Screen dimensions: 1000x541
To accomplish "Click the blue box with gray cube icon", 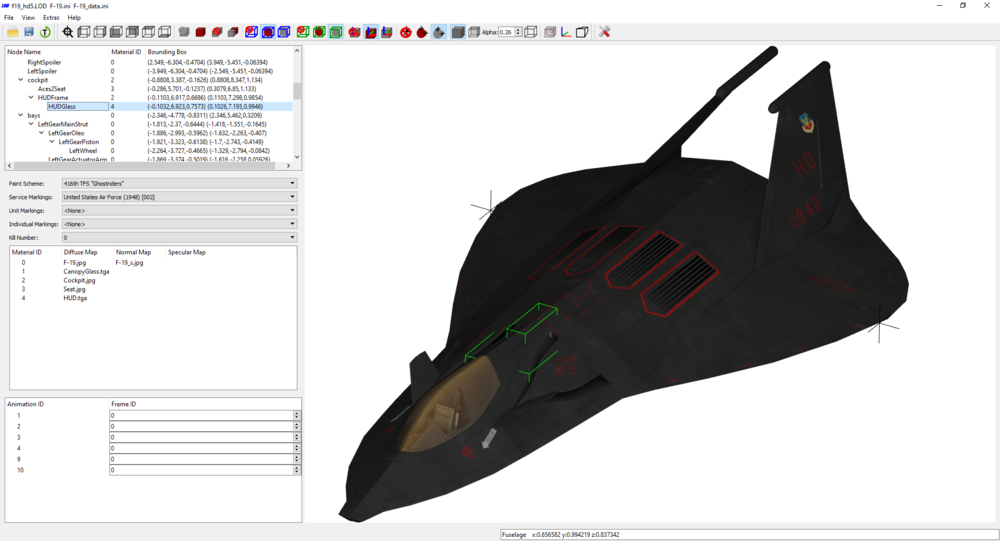I will [284, 32].
